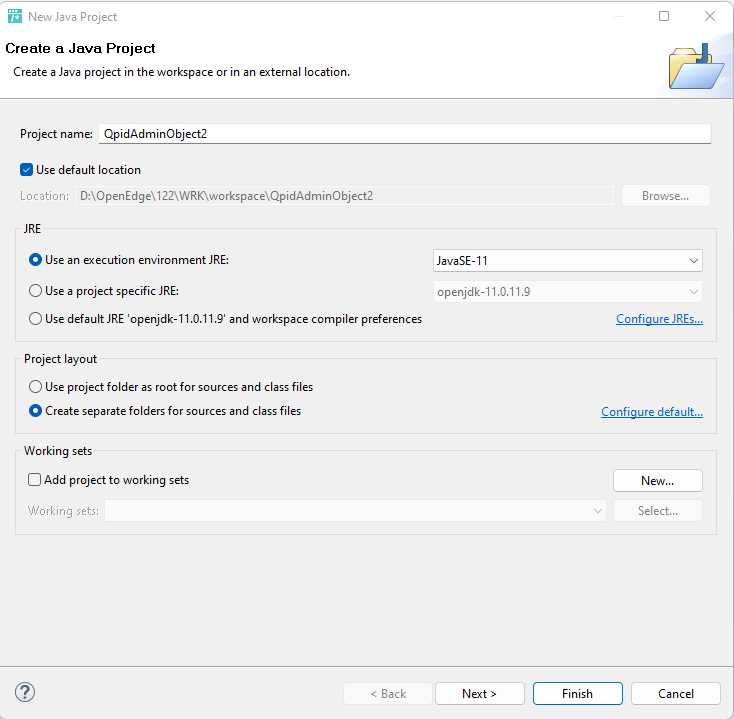Click the JRE group label
The image size is (734, 719).
click(32, 228)
